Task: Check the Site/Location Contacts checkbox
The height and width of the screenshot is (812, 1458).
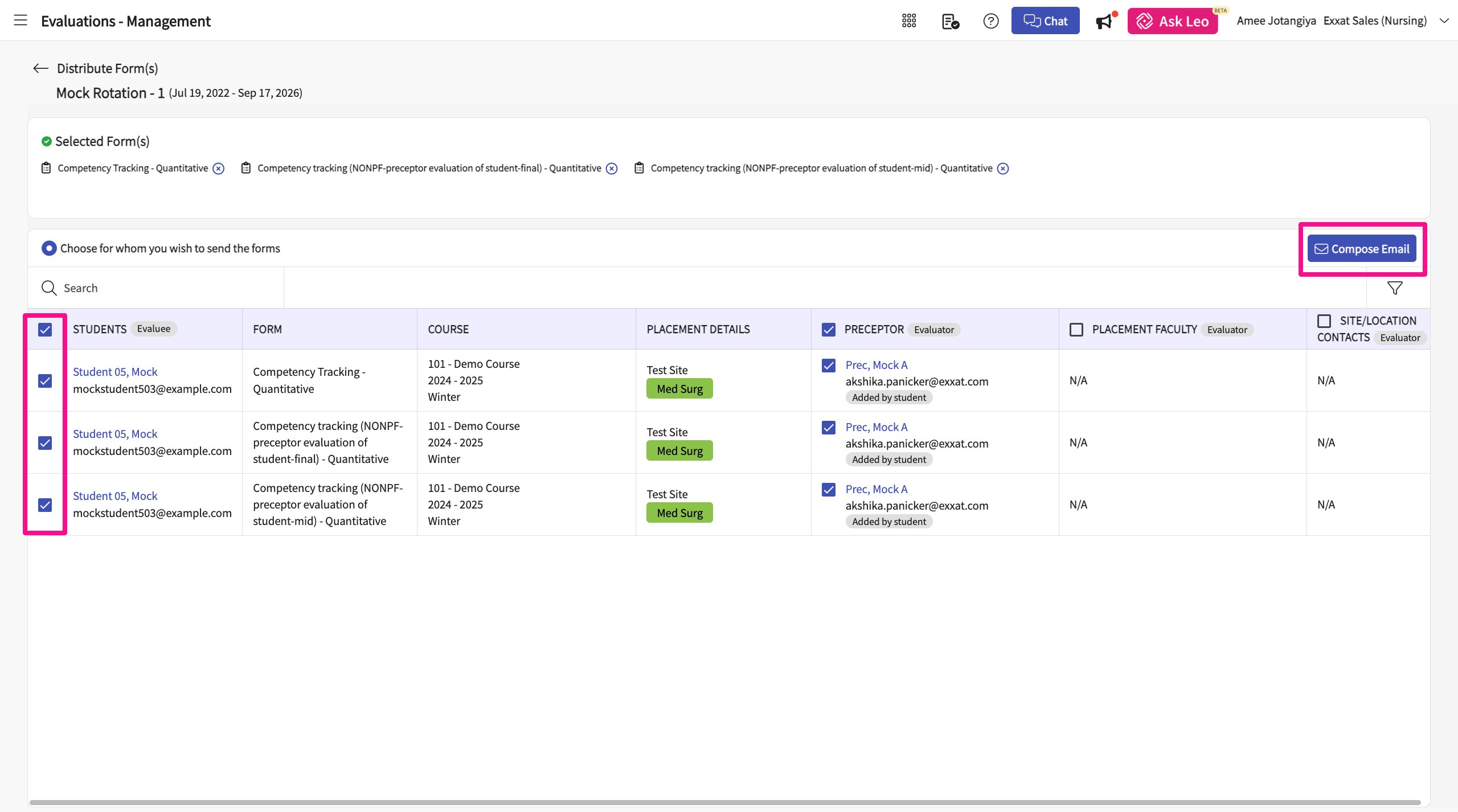Action: click(1324, 321)
